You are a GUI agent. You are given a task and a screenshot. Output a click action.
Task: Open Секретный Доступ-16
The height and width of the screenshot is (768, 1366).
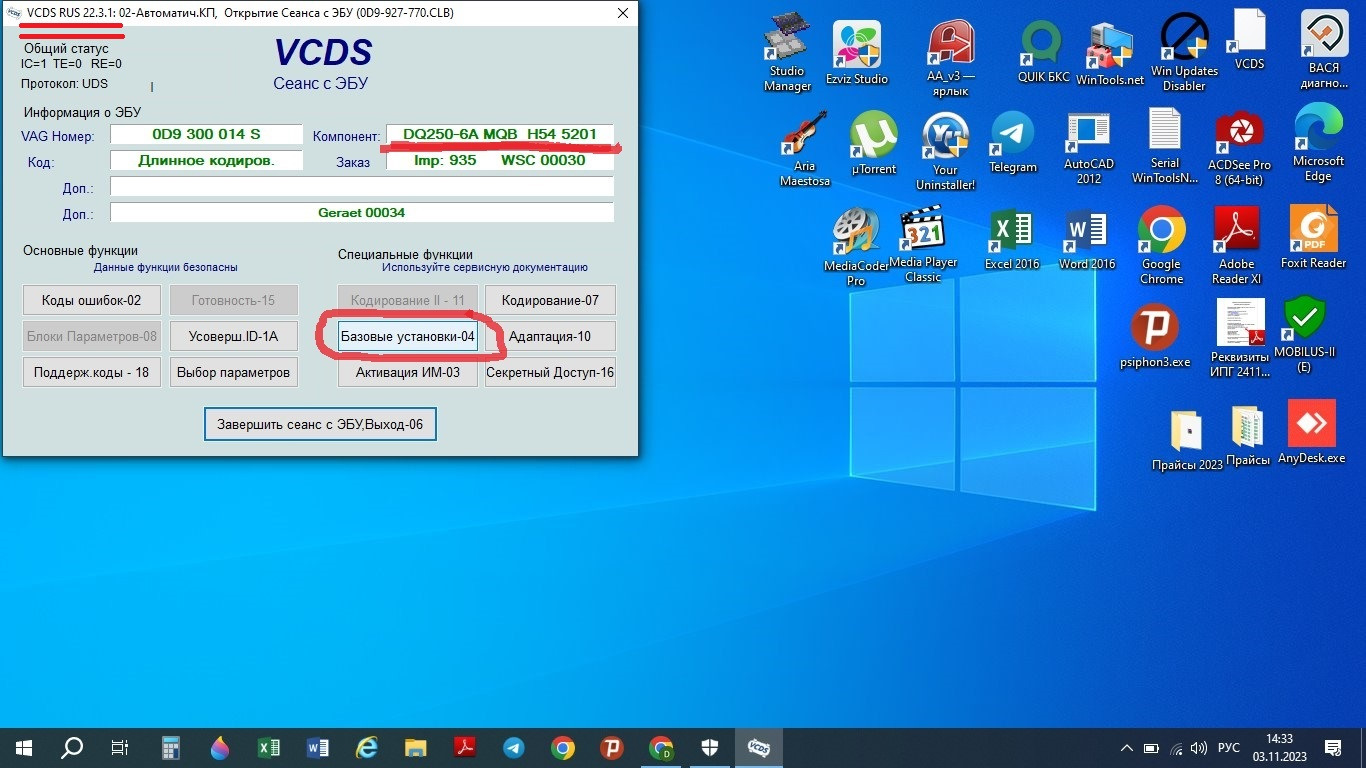(550, 372)
